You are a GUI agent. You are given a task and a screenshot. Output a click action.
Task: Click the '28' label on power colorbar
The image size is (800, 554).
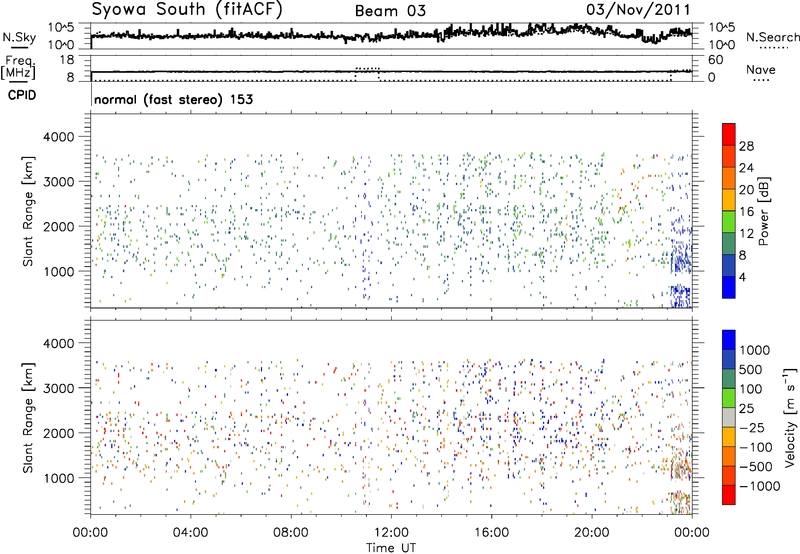746,146
